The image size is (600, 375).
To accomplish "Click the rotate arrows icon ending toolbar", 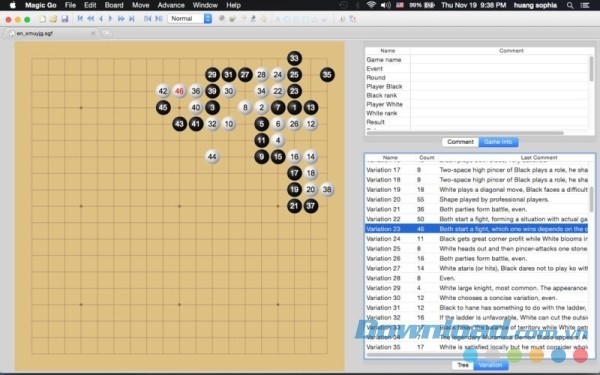I will (352, 19).
